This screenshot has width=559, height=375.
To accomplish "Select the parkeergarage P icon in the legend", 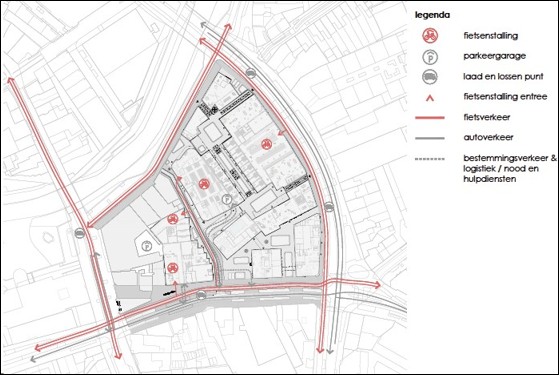I will [430, 57].
